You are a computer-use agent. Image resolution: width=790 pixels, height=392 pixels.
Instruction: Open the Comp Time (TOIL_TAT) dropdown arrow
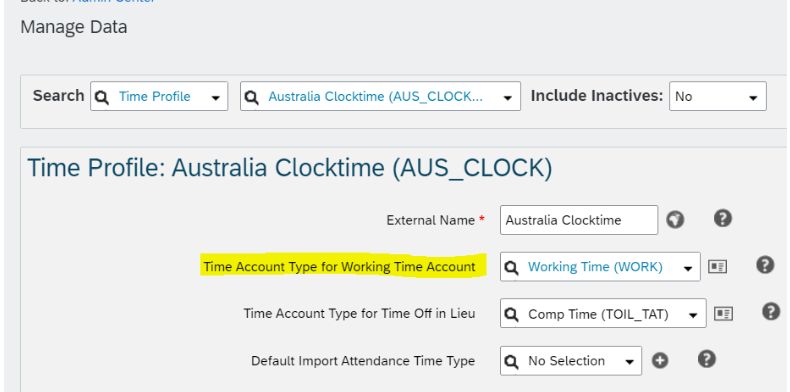pos(693,315)
